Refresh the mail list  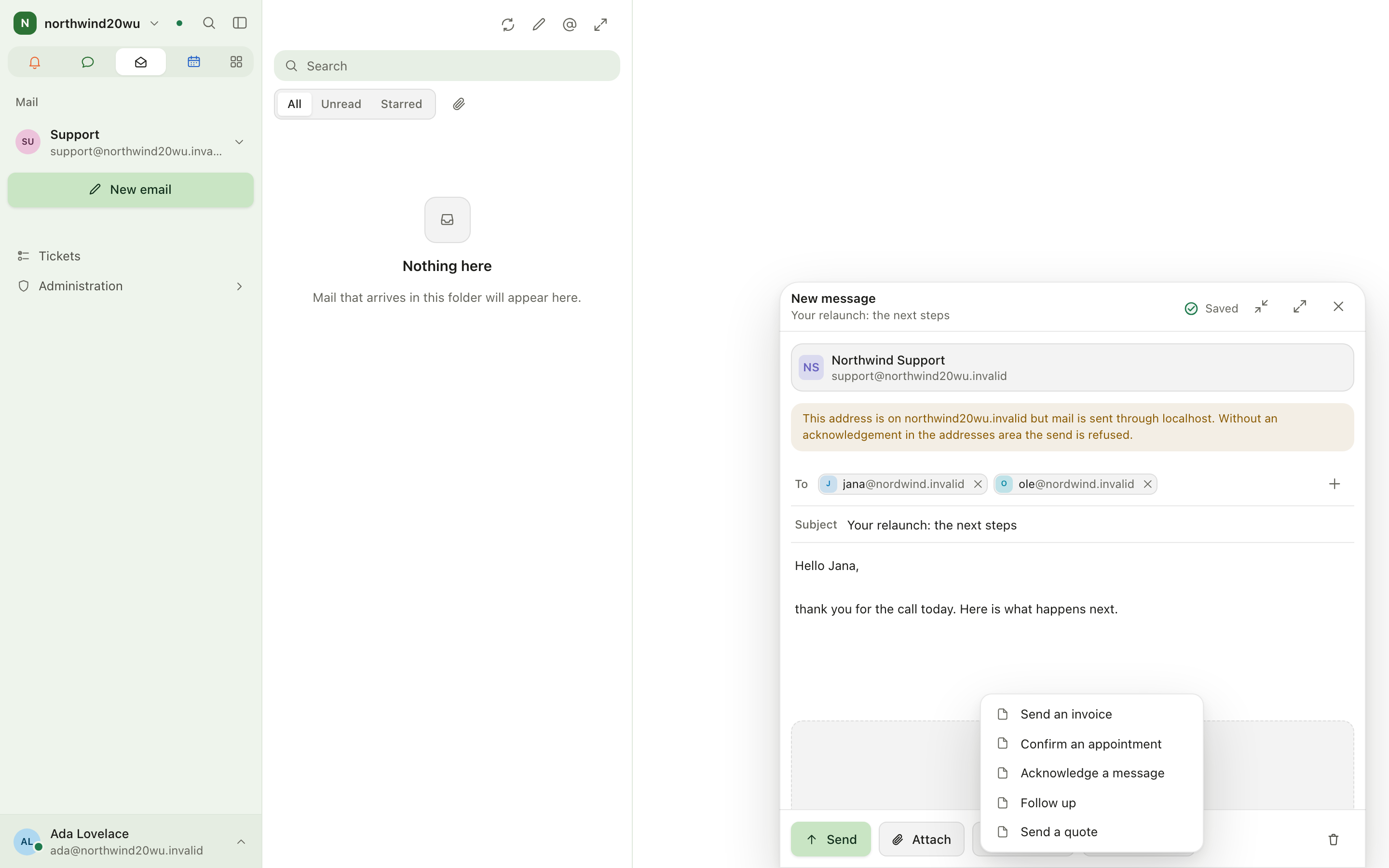tap(507, 25)
